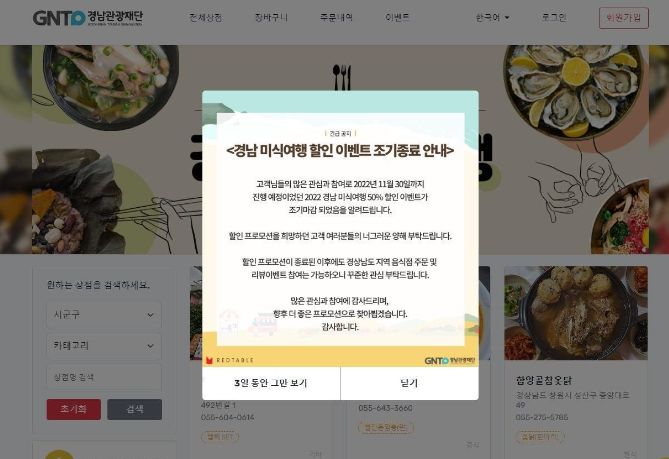Close the popup with 닫기 button
This screenshot has height=459, width=669.
410,383
